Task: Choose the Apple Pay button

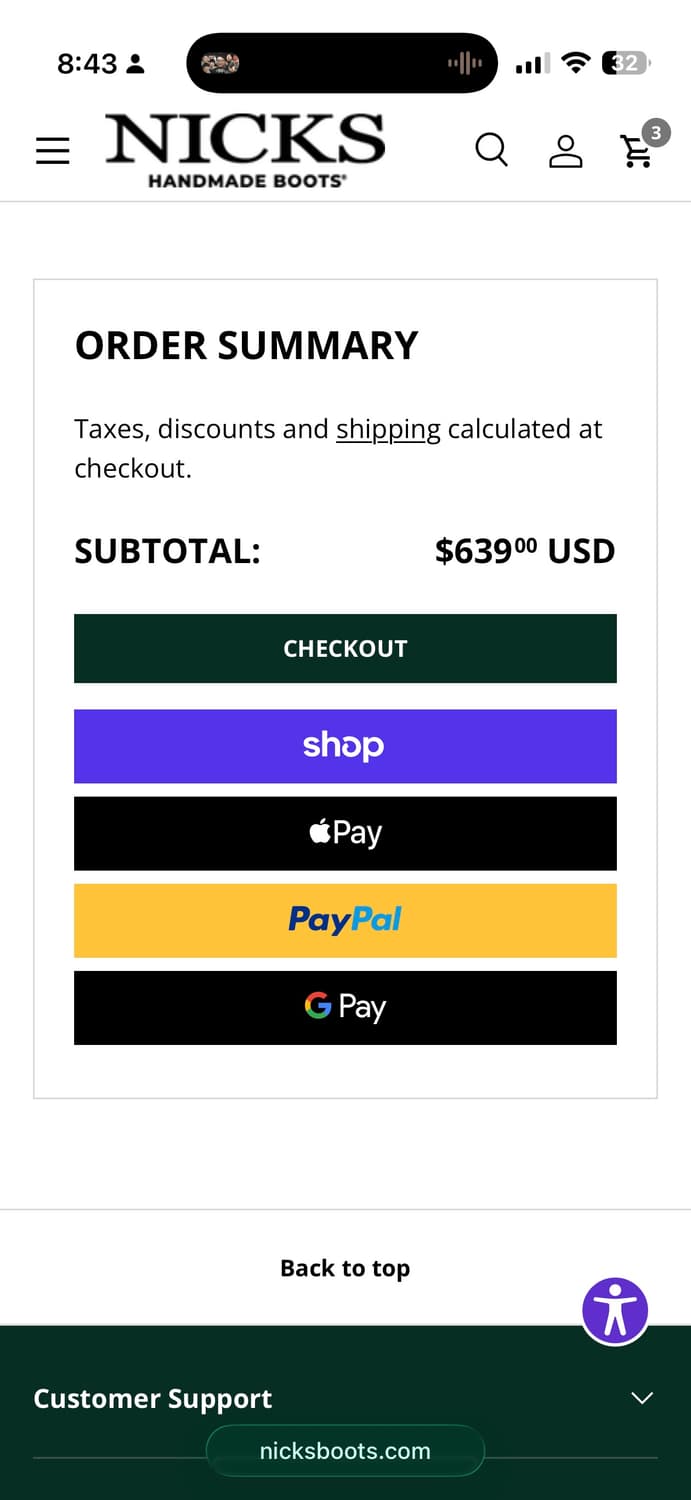Action: tap(345, 833)
